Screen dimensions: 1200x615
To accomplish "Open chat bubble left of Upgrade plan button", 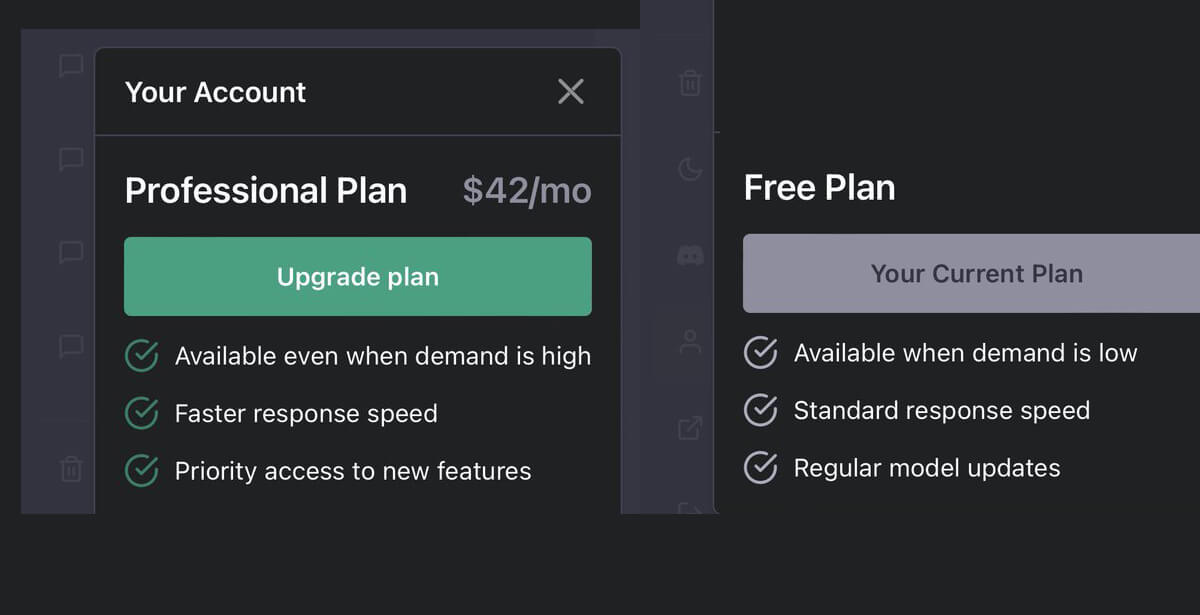I will tap(71, 252).
